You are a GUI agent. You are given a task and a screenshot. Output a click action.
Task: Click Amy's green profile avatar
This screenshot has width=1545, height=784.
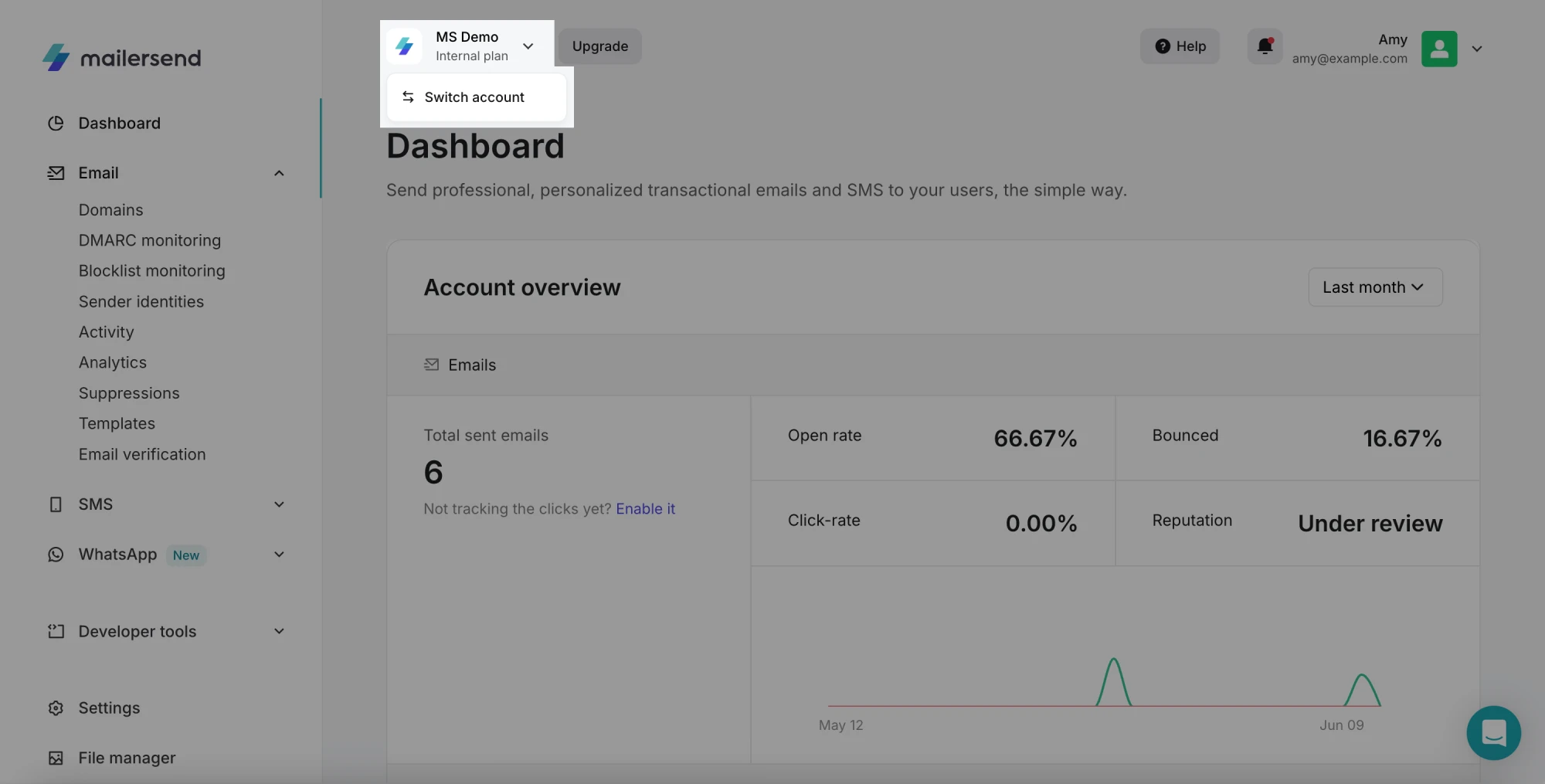1439,49
